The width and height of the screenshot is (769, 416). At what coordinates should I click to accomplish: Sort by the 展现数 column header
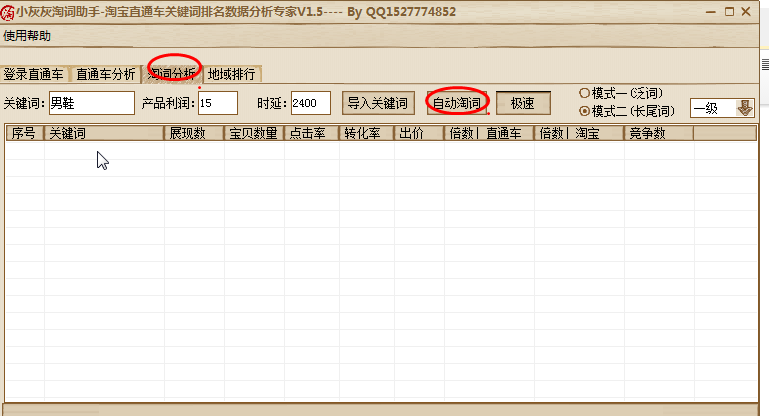pyautogui.click(x=194, y=133)
